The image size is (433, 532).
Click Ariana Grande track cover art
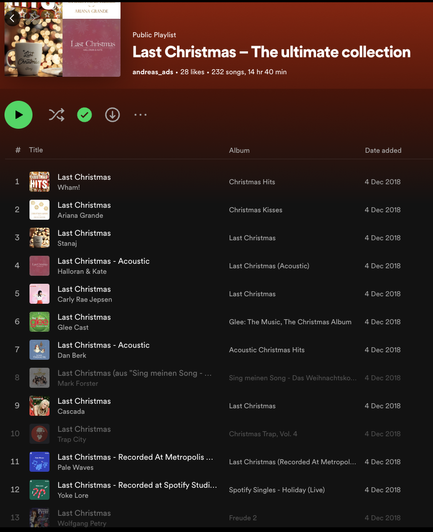click(39, 210)
